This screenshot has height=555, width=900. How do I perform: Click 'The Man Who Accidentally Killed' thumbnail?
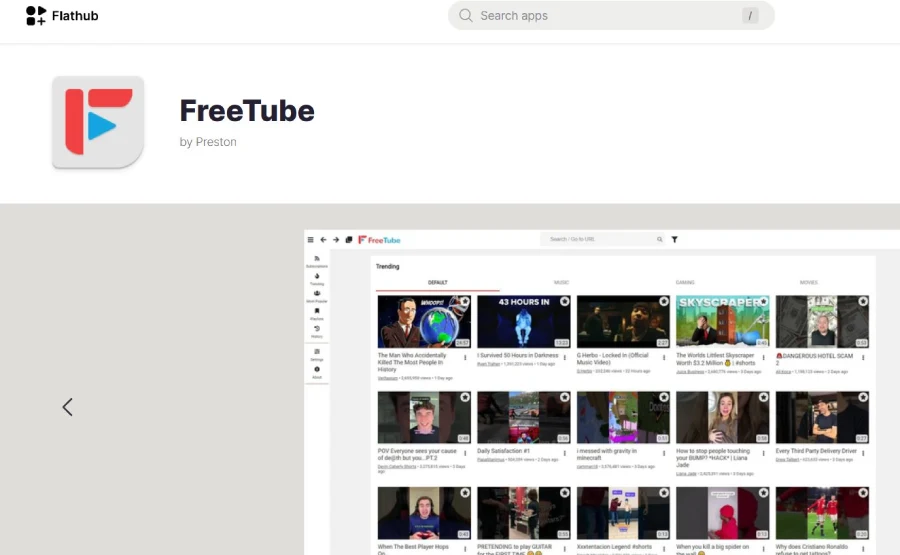pos(424,321)
